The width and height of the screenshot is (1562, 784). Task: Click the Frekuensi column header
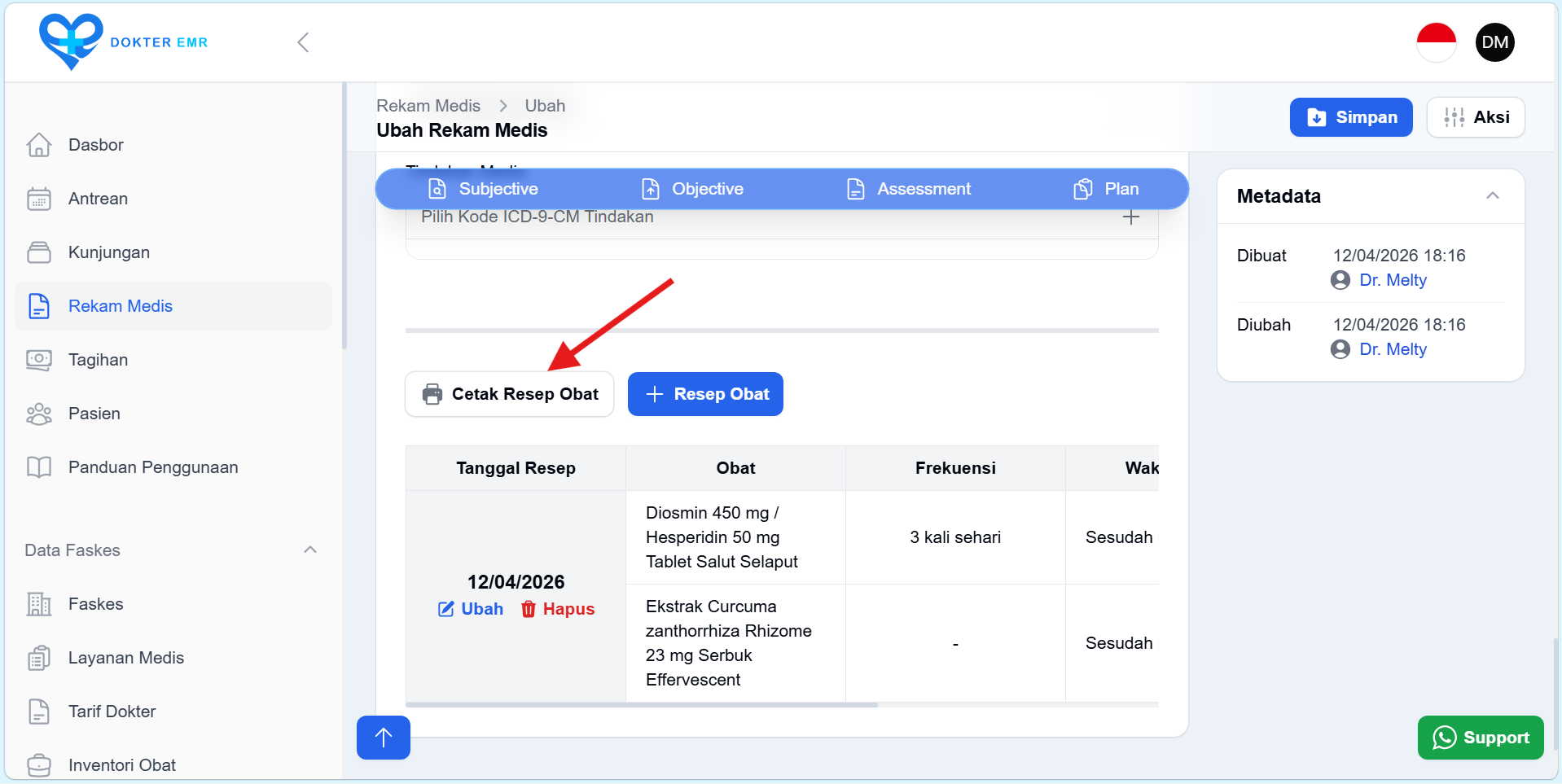(x=955, y=468)
